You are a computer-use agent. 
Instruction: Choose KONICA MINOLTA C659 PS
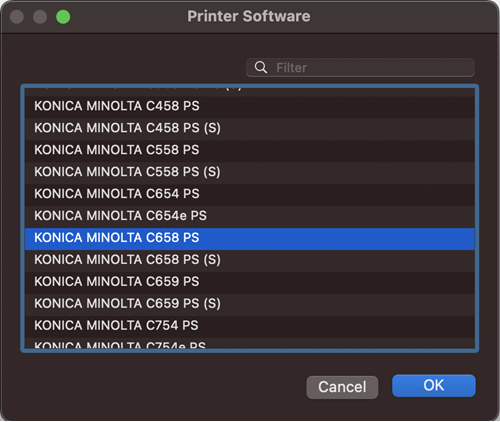click(250, 283)
